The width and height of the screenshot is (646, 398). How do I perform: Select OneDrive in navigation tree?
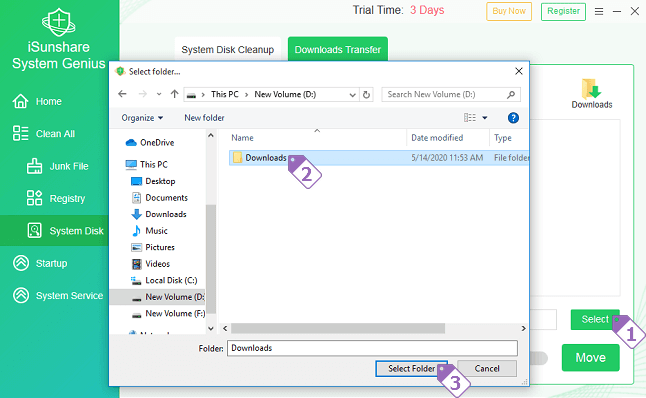point(157,143)
